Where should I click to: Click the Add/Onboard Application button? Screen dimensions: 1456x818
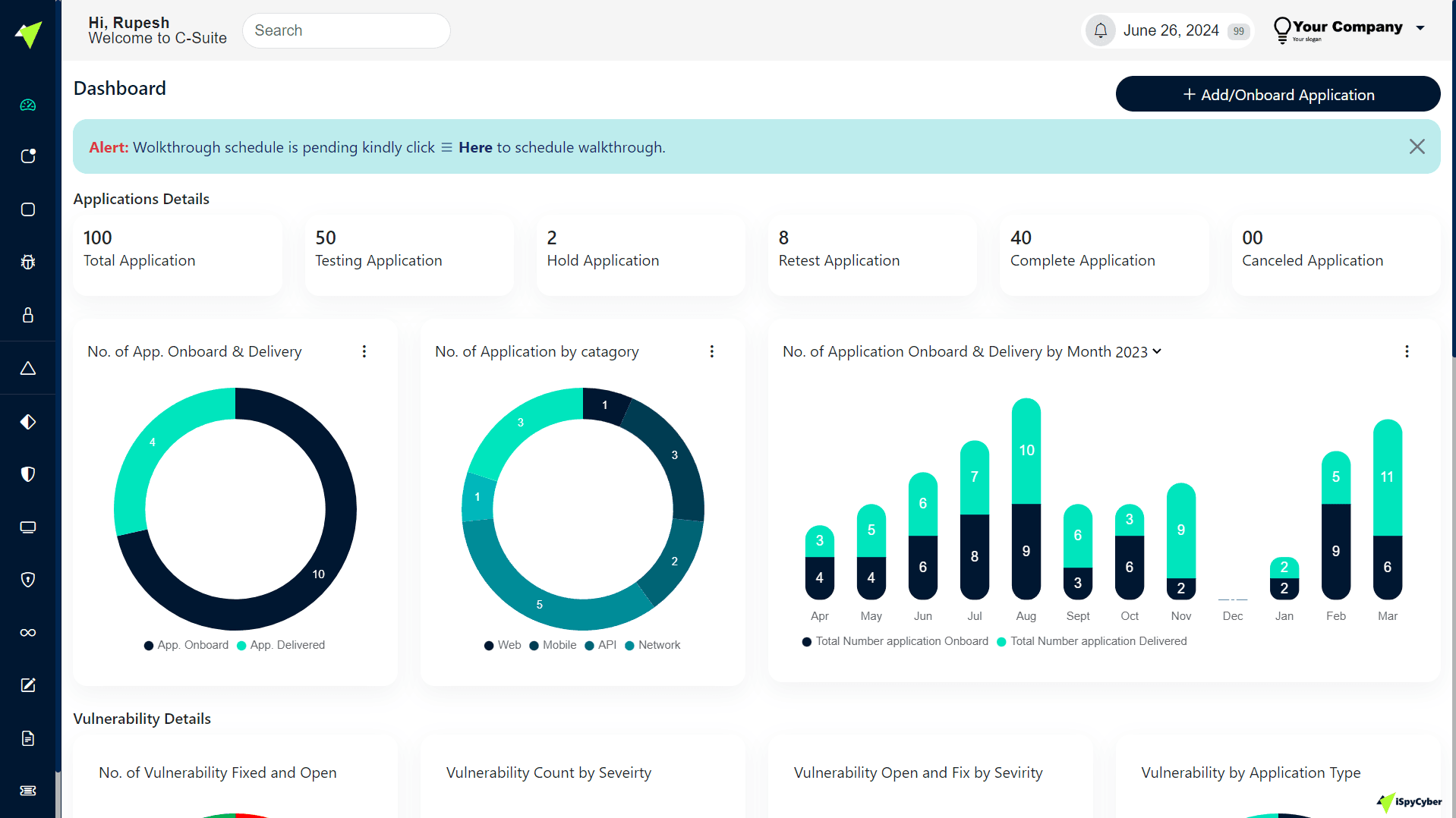tap(1278, 94)
